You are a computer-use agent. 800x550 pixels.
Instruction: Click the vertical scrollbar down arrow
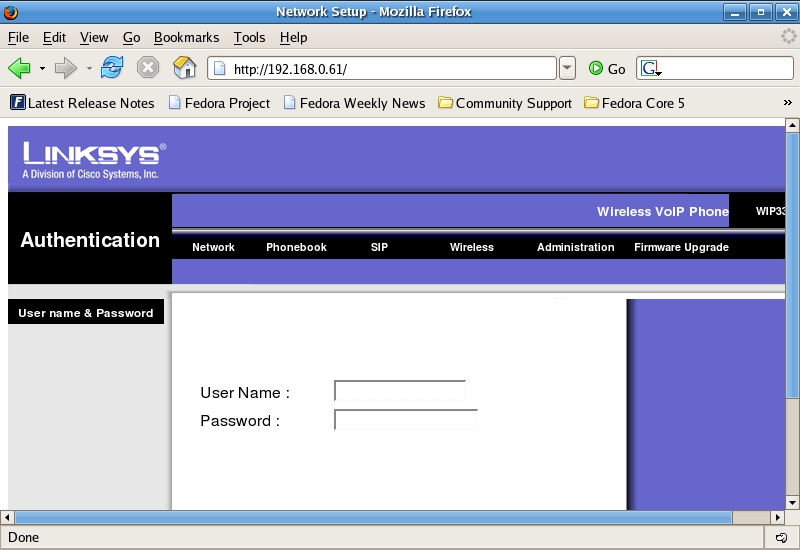click(792, 503)
